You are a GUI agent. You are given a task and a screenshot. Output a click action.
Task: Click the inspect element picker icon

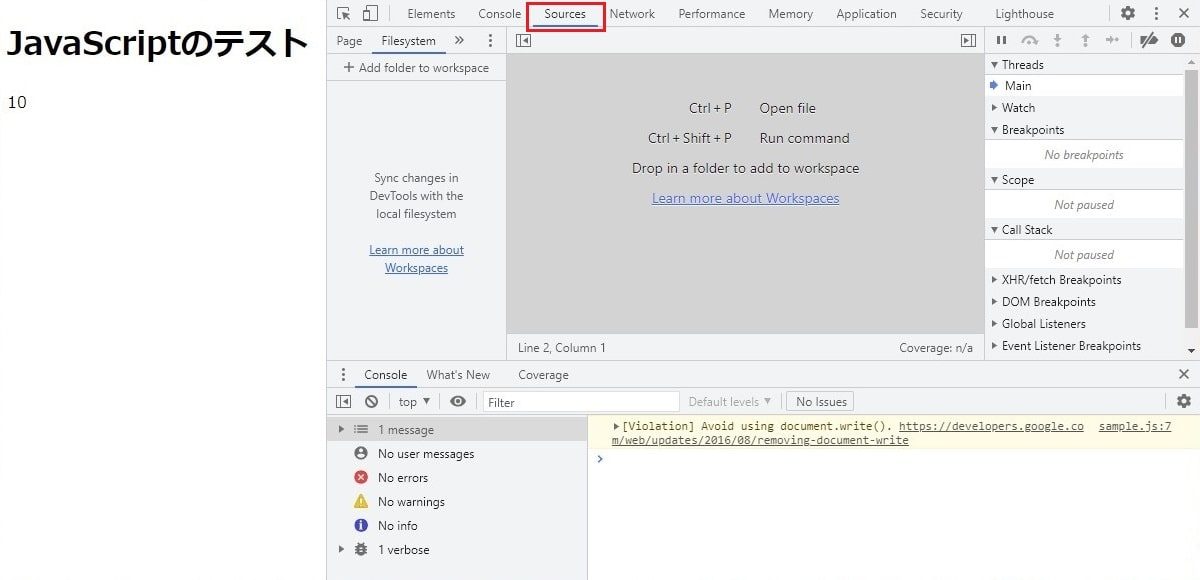tap(344, 14)
